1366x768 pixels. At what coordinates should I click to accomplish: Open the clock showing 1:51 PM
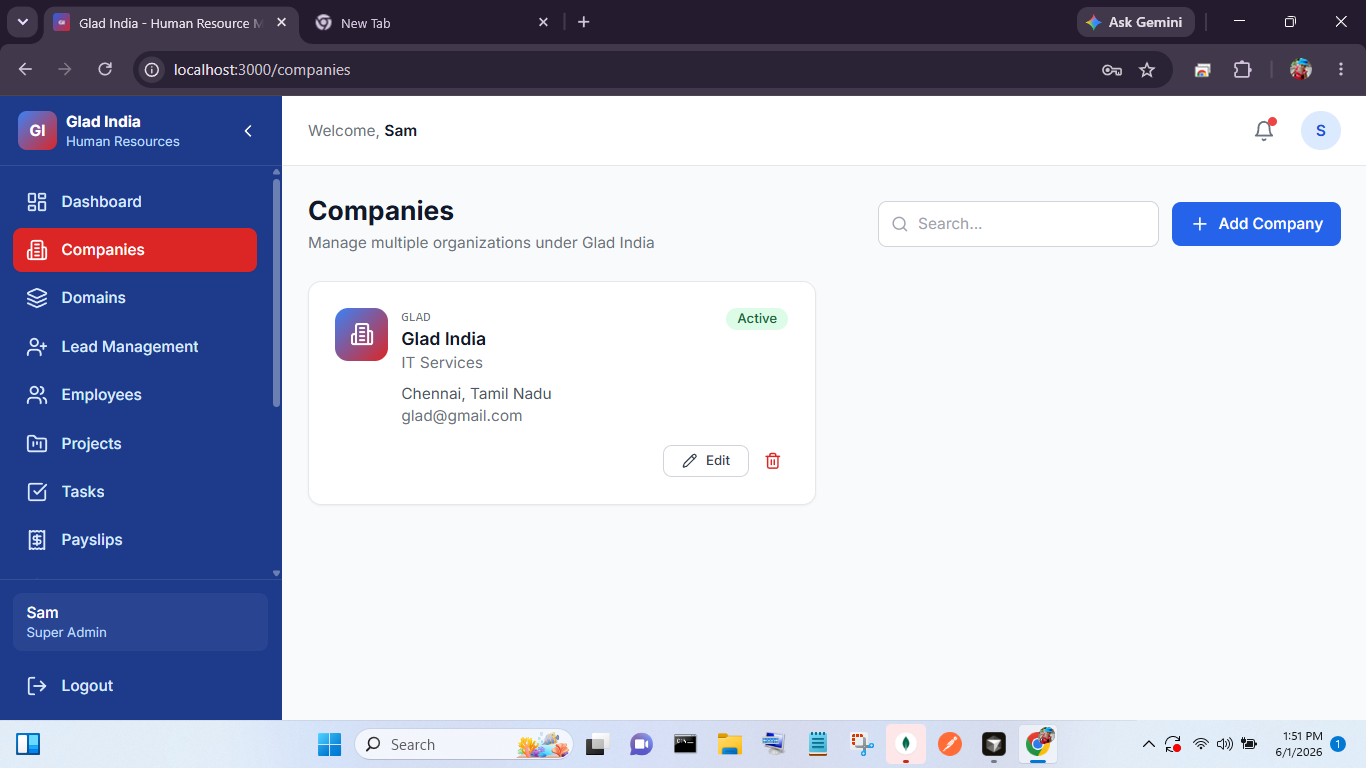(x=1298, y=744)
